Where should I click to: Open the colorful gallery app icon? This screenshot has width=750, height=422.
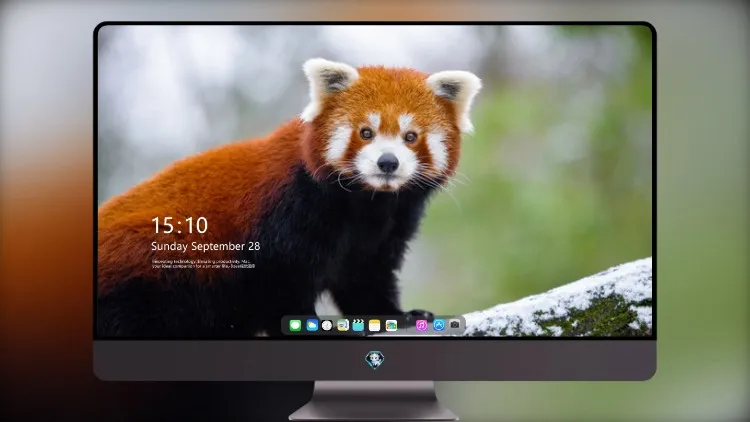(391, 325)
